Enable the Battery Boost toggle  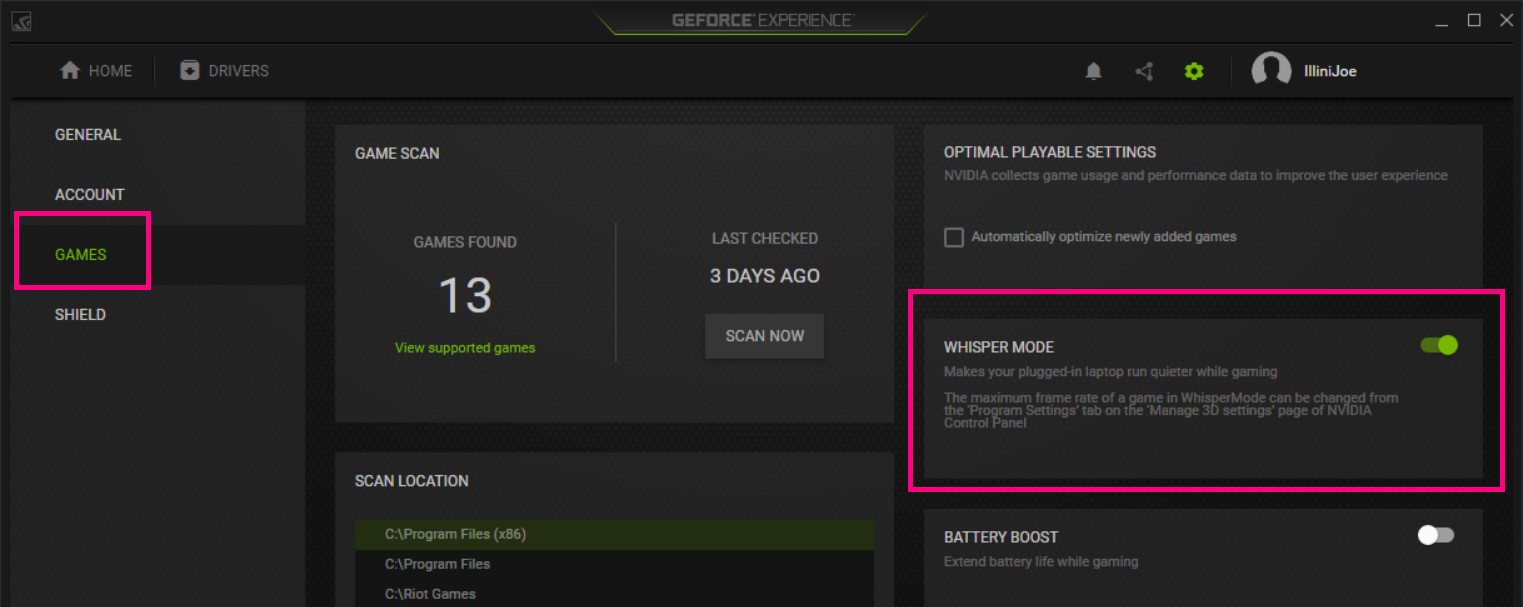(x=1436, y=535)
